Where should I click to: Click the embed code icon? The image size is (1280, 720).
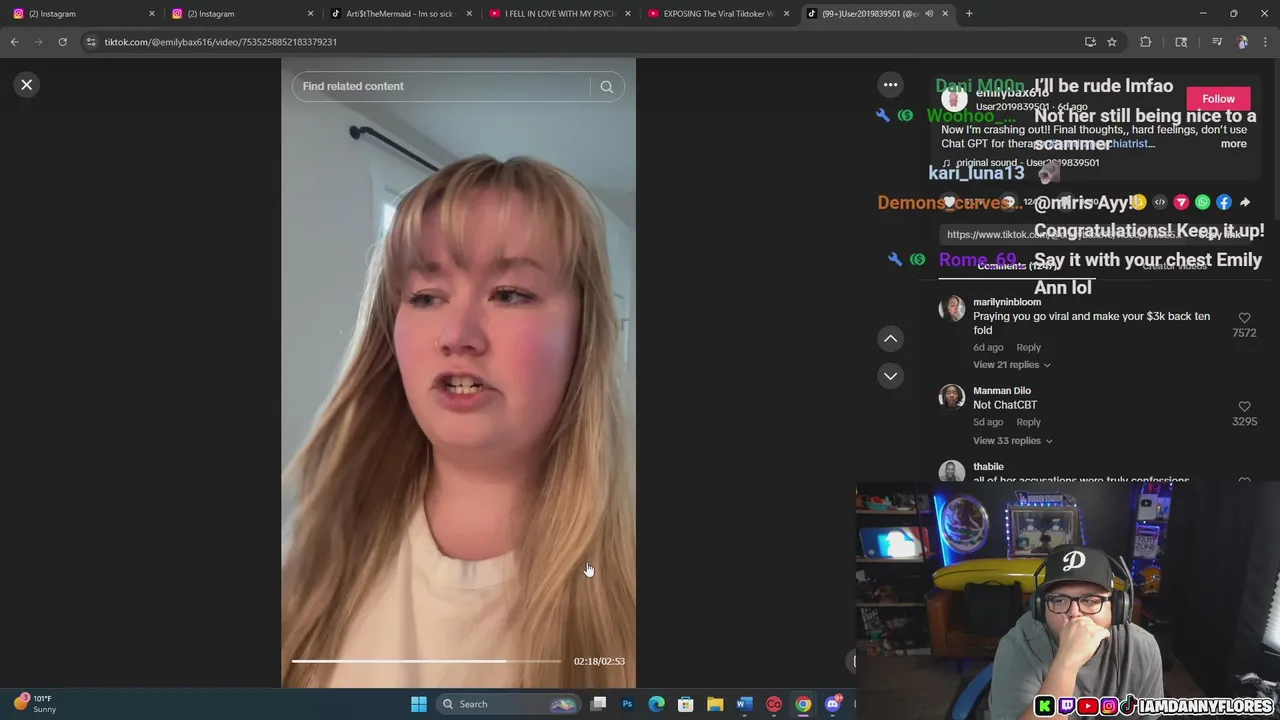pos(1160,202)
